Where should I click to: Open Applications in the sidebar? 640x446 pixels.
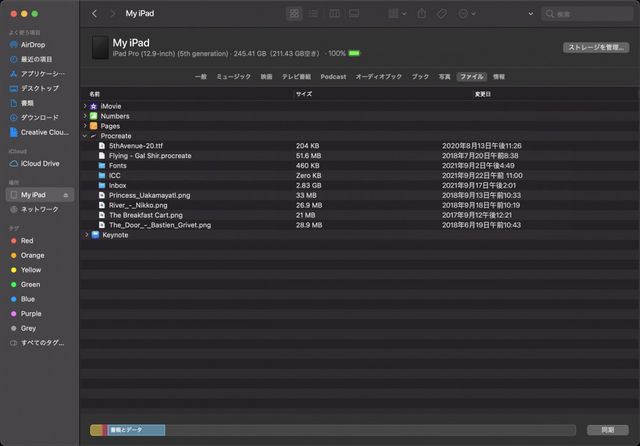coord(42,74)
